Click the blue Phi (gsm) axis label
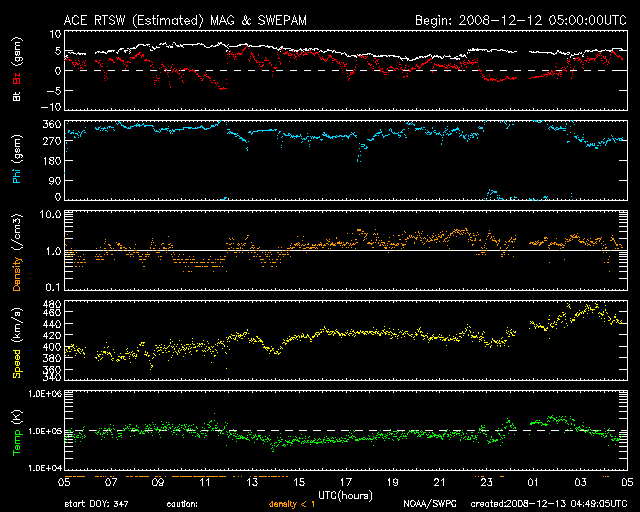The width and height of the screenshot is (640, 512). (13, 157)
